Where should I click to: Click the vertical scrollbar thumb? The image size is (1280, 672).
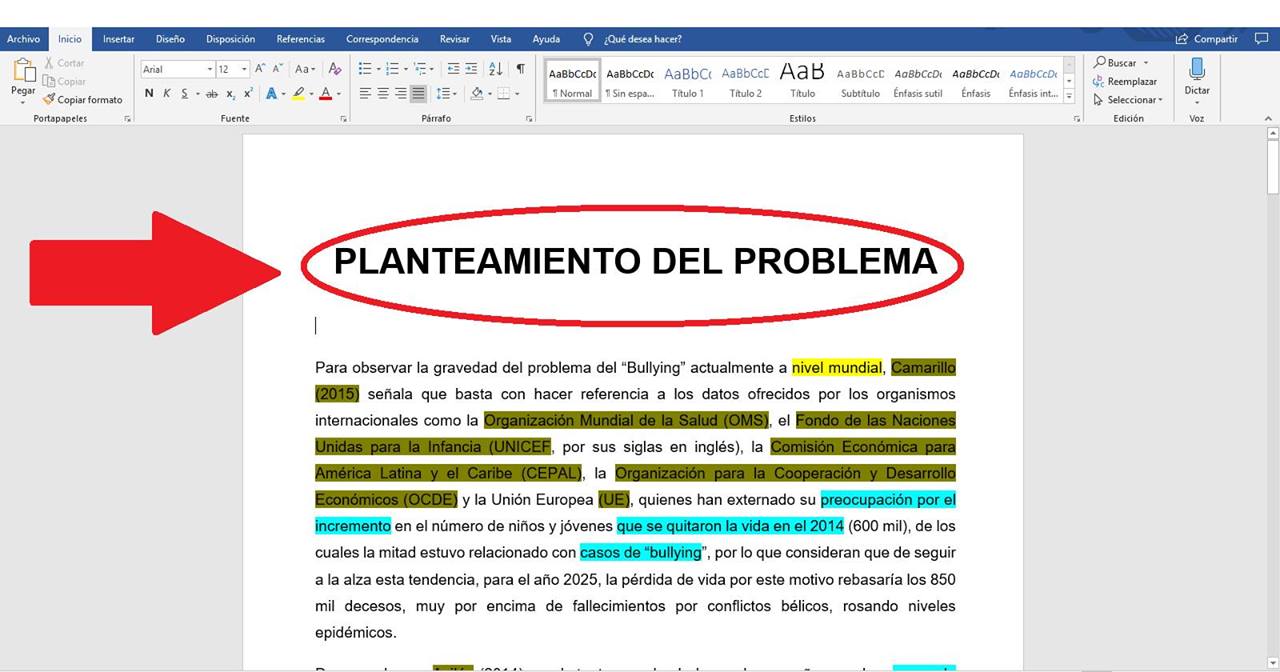[x=1273, y=167]
